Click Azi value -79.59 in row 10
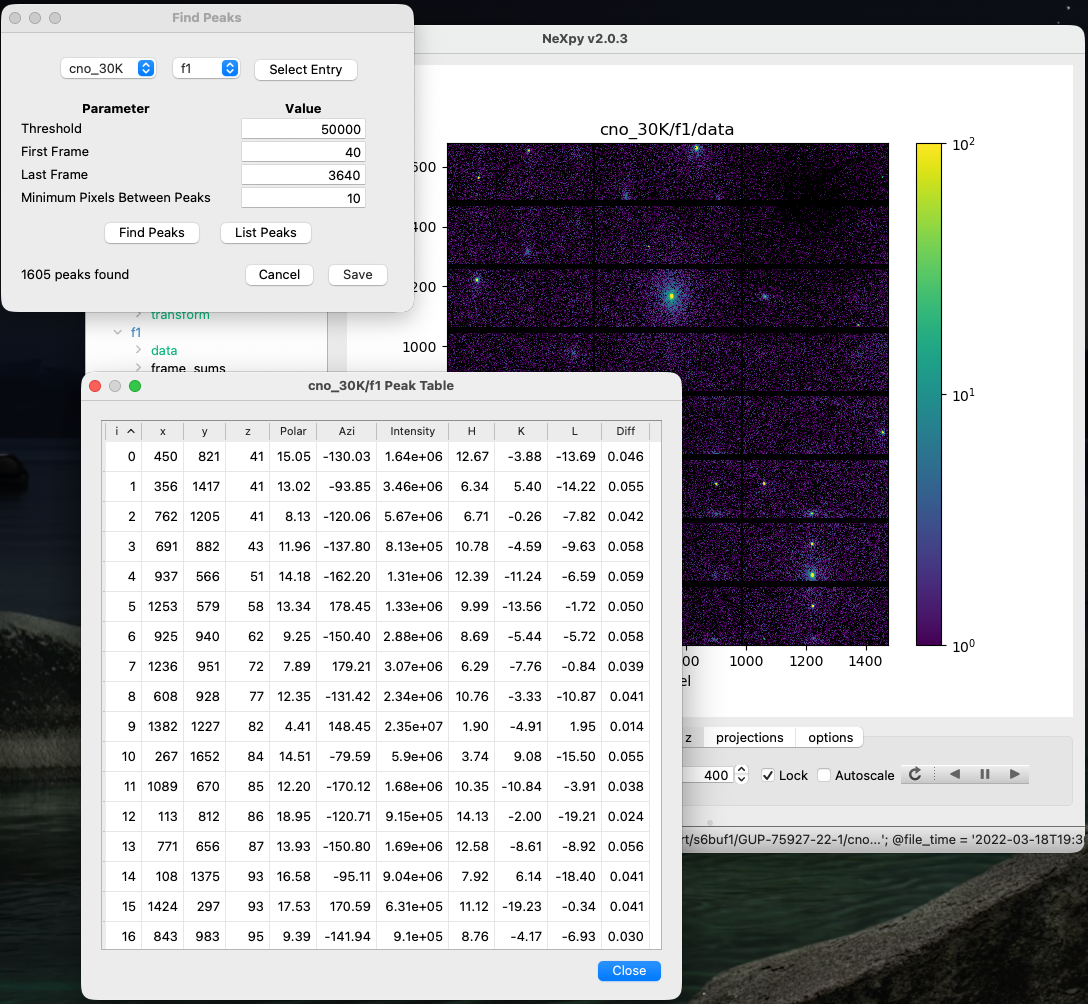The height and width of the screenshot is (1004, 1088). point(346,756)
